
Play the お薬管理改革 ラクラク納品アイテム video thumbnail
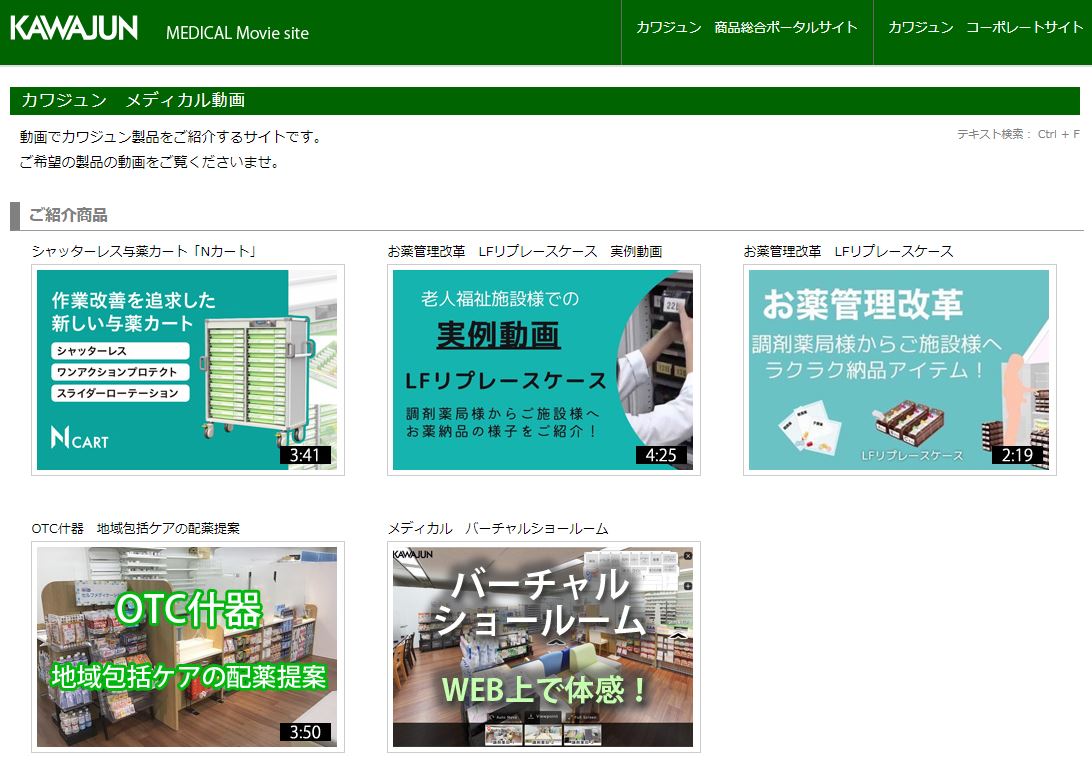899,370
